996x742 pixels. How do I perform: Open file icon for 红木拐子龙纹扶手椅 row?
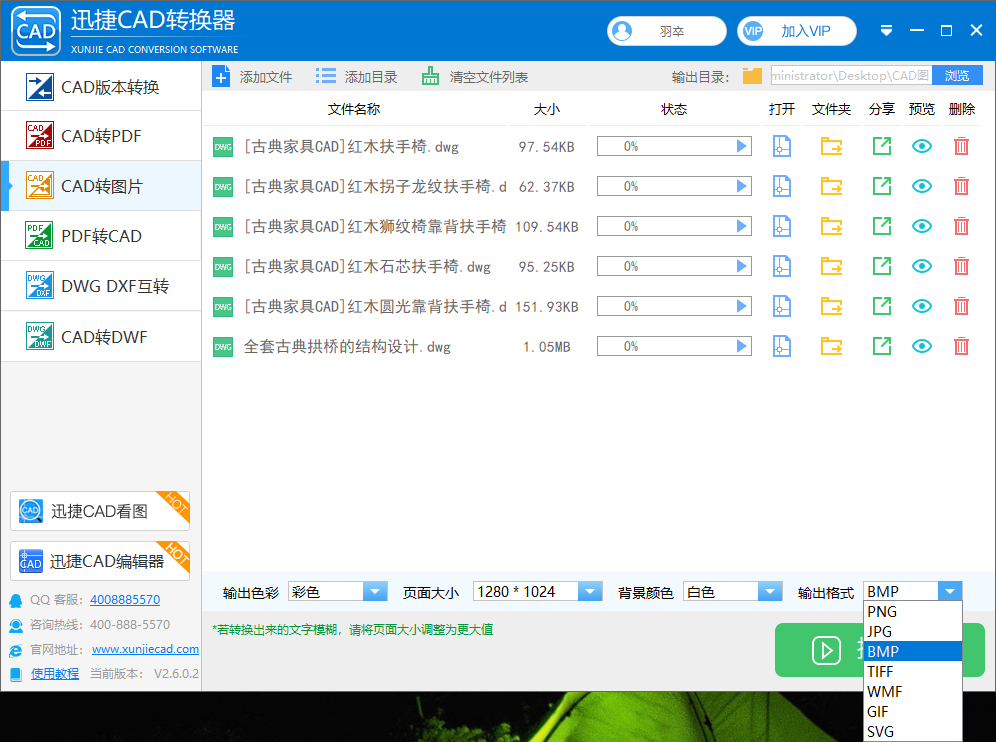(x=781, y=187)
